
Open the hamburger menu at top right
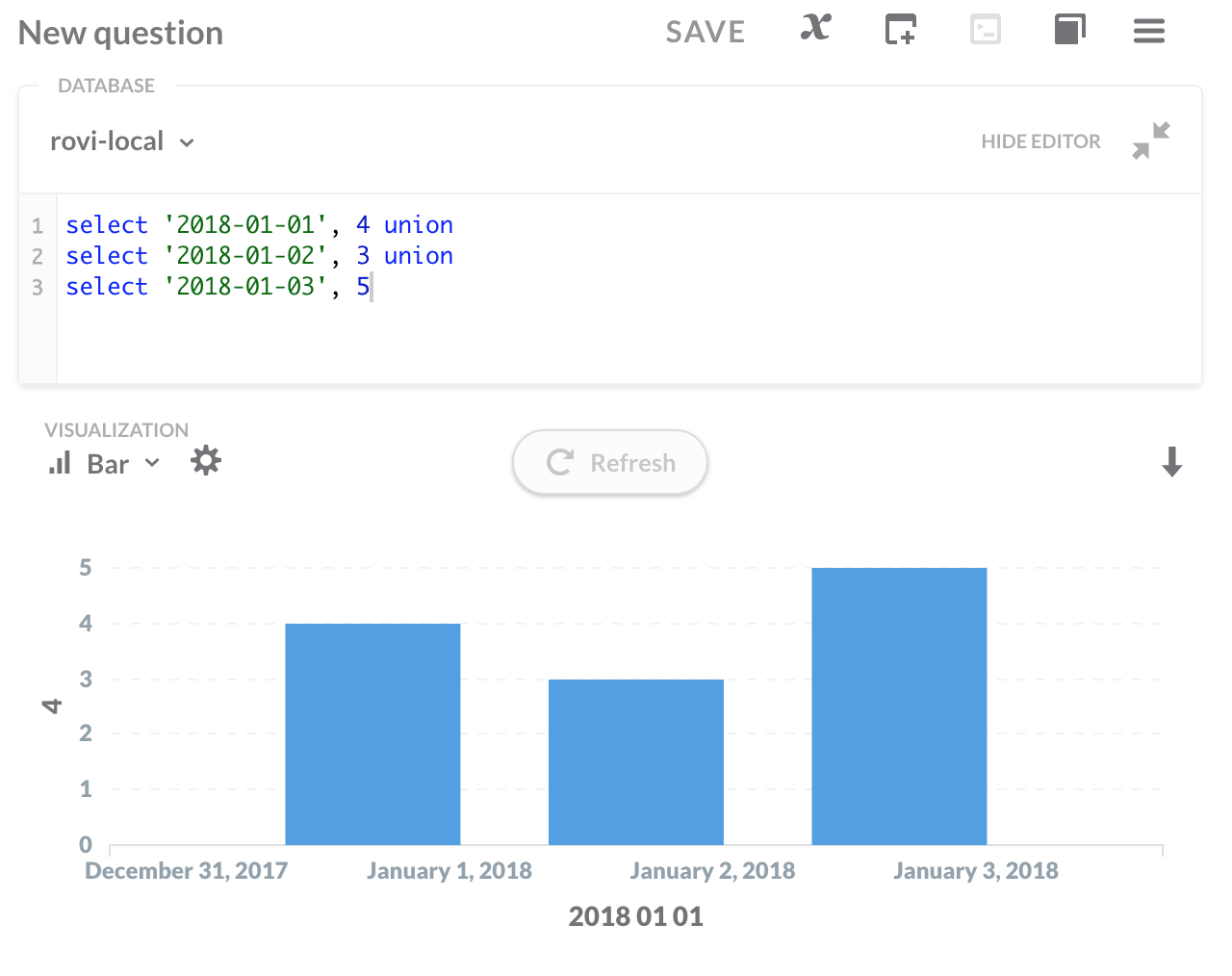point(1149,30)
